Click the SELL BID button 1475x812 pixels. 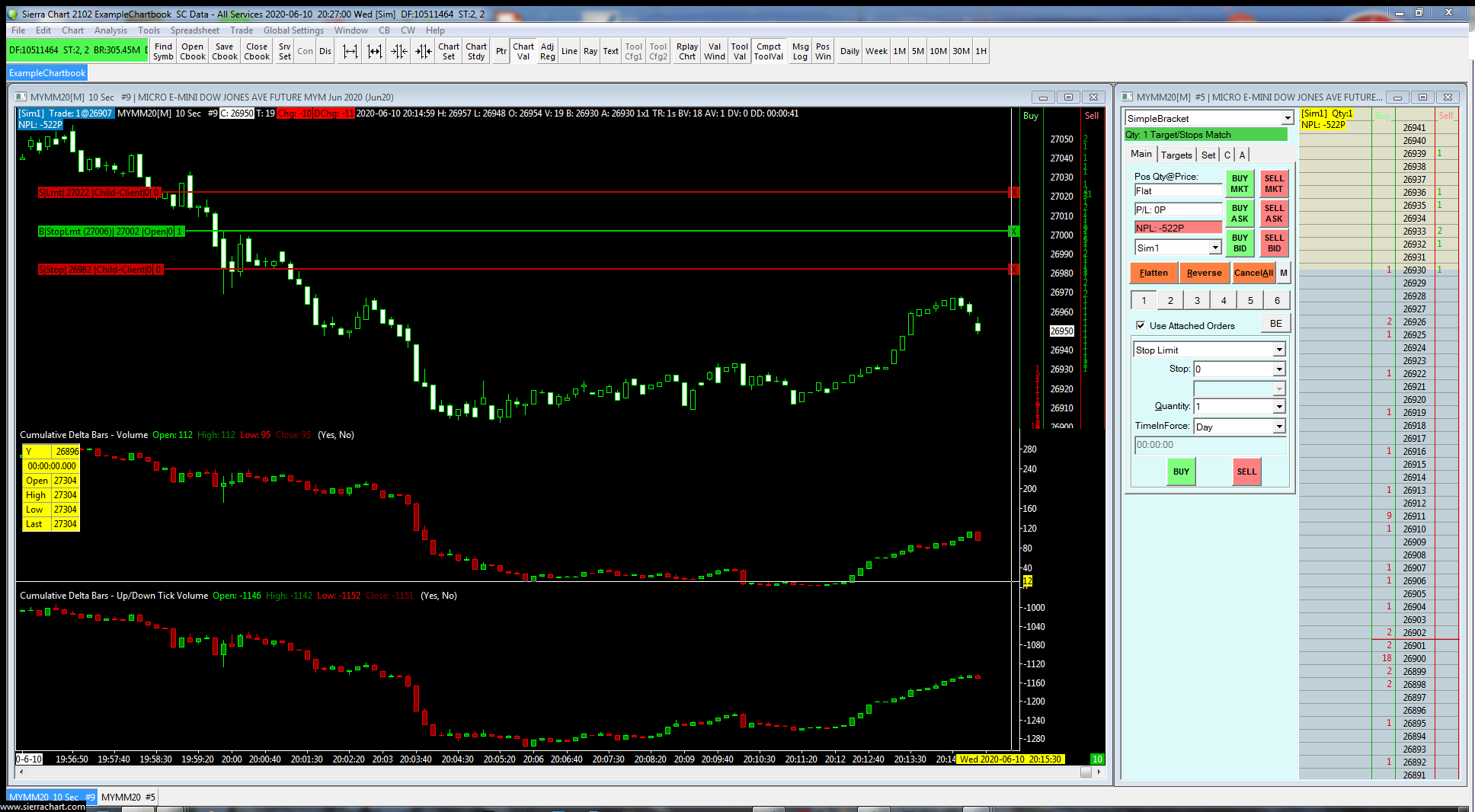(x=1274, y=243)
